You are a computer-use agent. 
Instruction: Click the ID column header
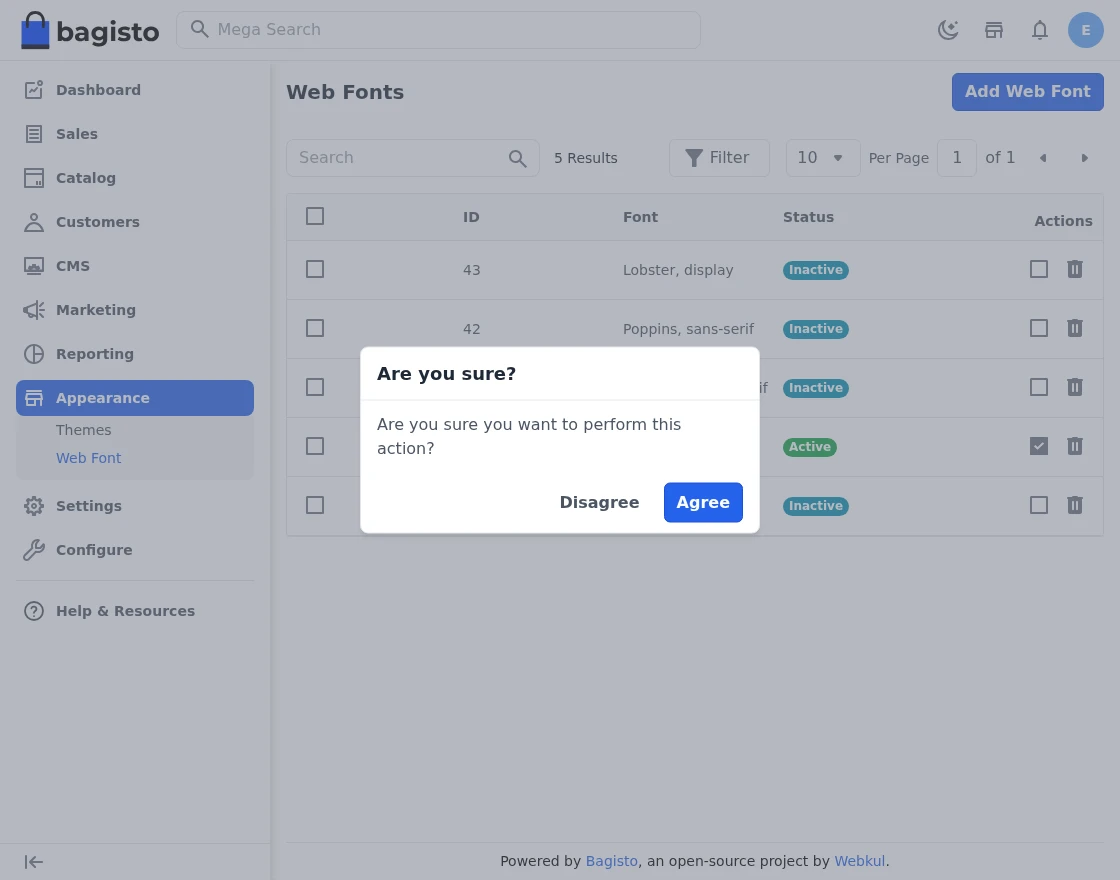pyautogui.click(x=471, y=217)
